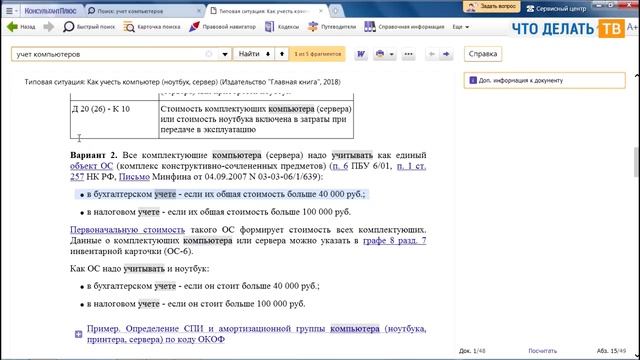Open more actions with the three dots button
Screen dimensions: 640x360
point(408,54)
